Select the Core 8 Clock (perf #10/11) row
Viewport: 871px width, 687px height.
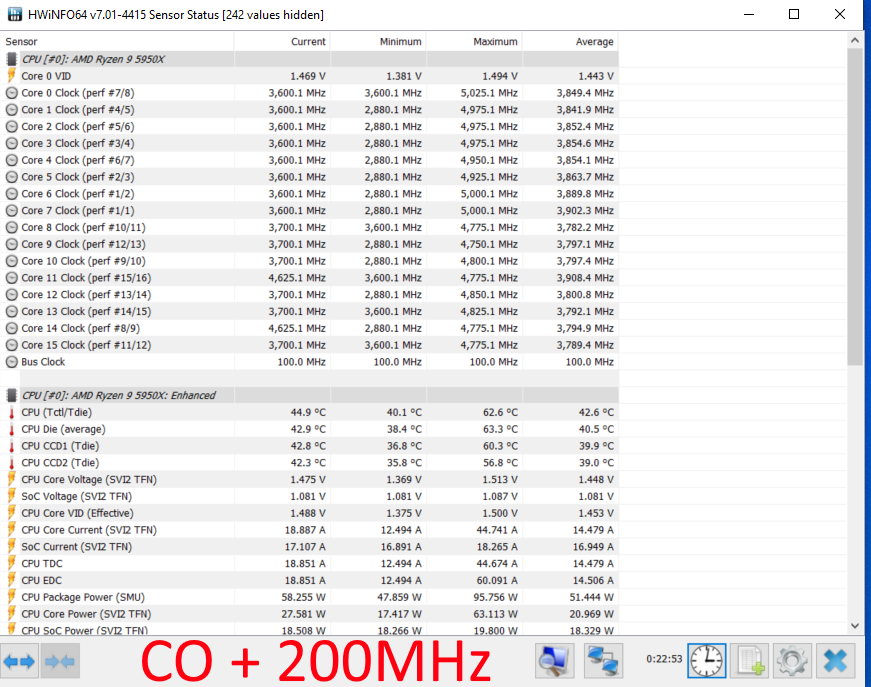pyautogui.click(x=309, y=227)
